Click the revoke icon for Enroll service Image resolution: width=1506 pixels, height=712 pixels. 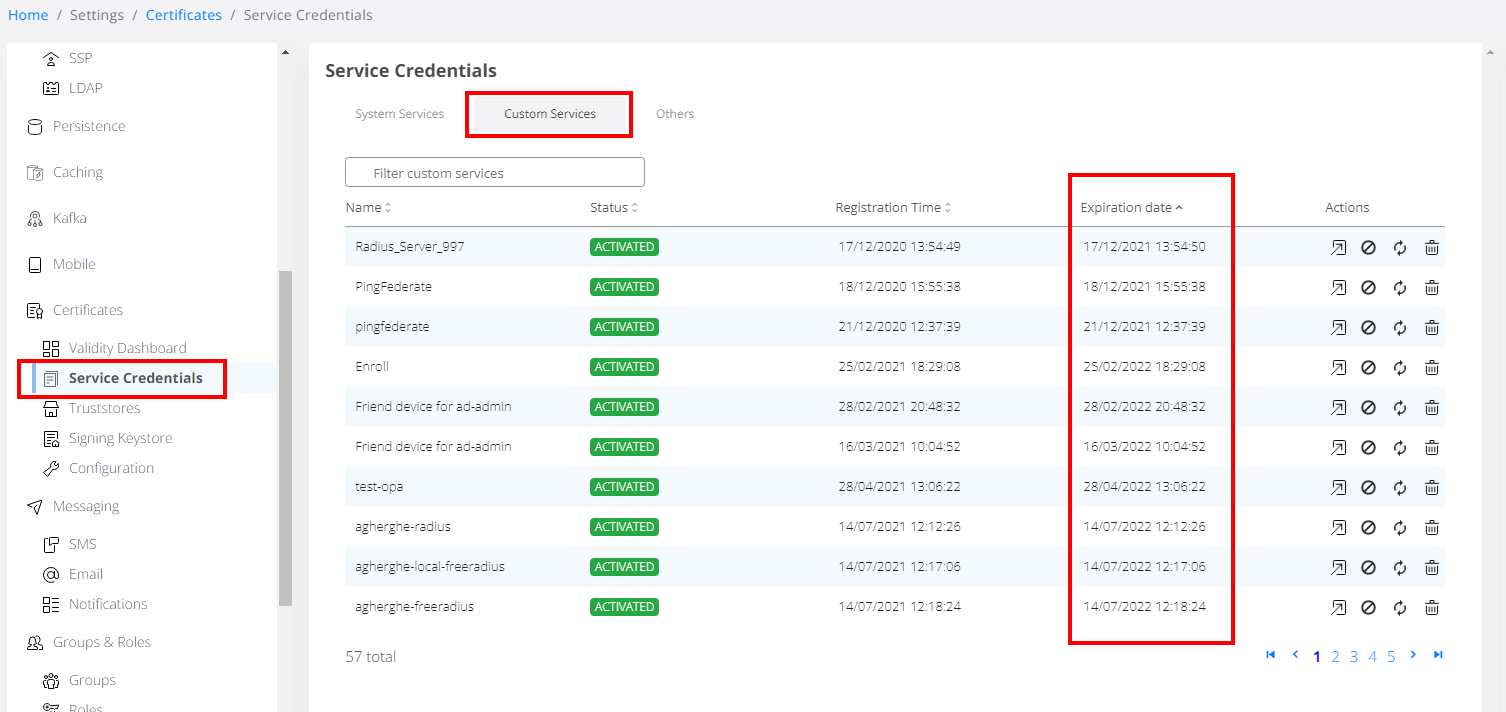point(1369,367)
